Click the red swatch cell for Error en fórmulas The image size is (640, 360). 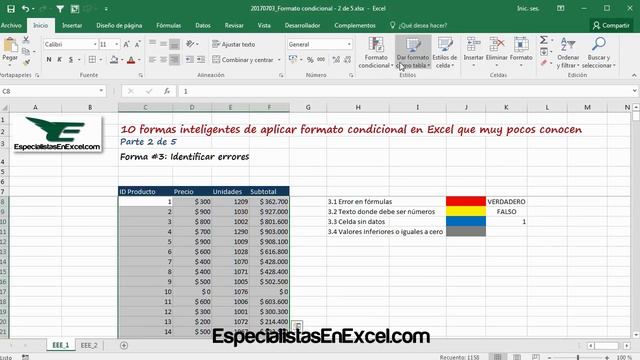(466, 201)
